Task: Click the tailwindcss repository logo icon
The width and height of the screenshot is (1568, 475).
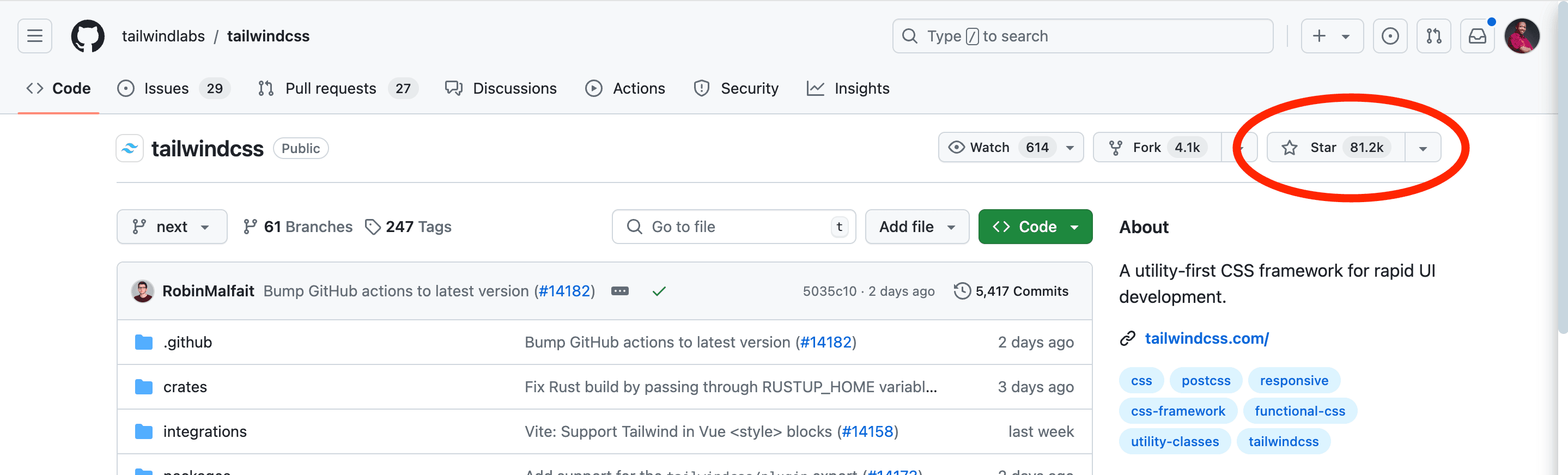Action: tap(130, 148)
